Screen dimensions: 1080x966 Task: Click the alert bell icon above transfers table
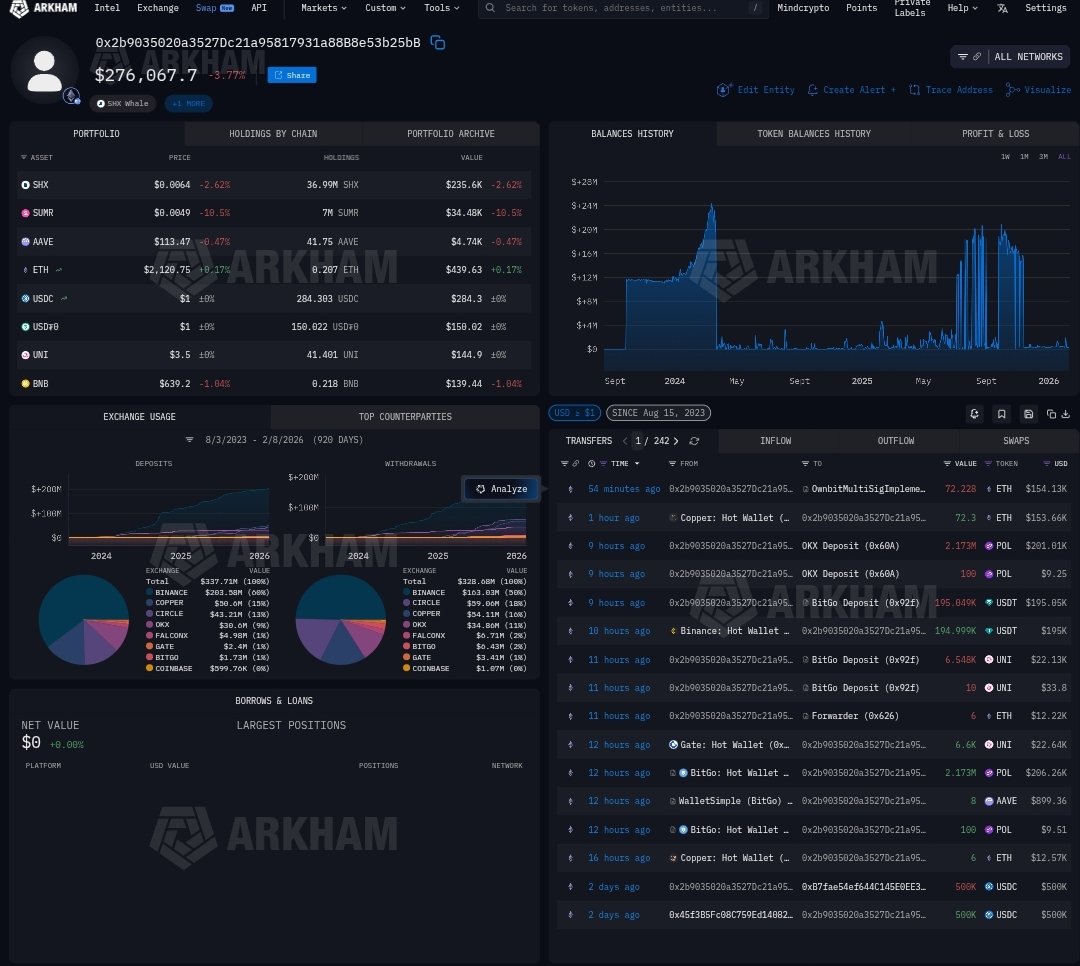[974, 413]
